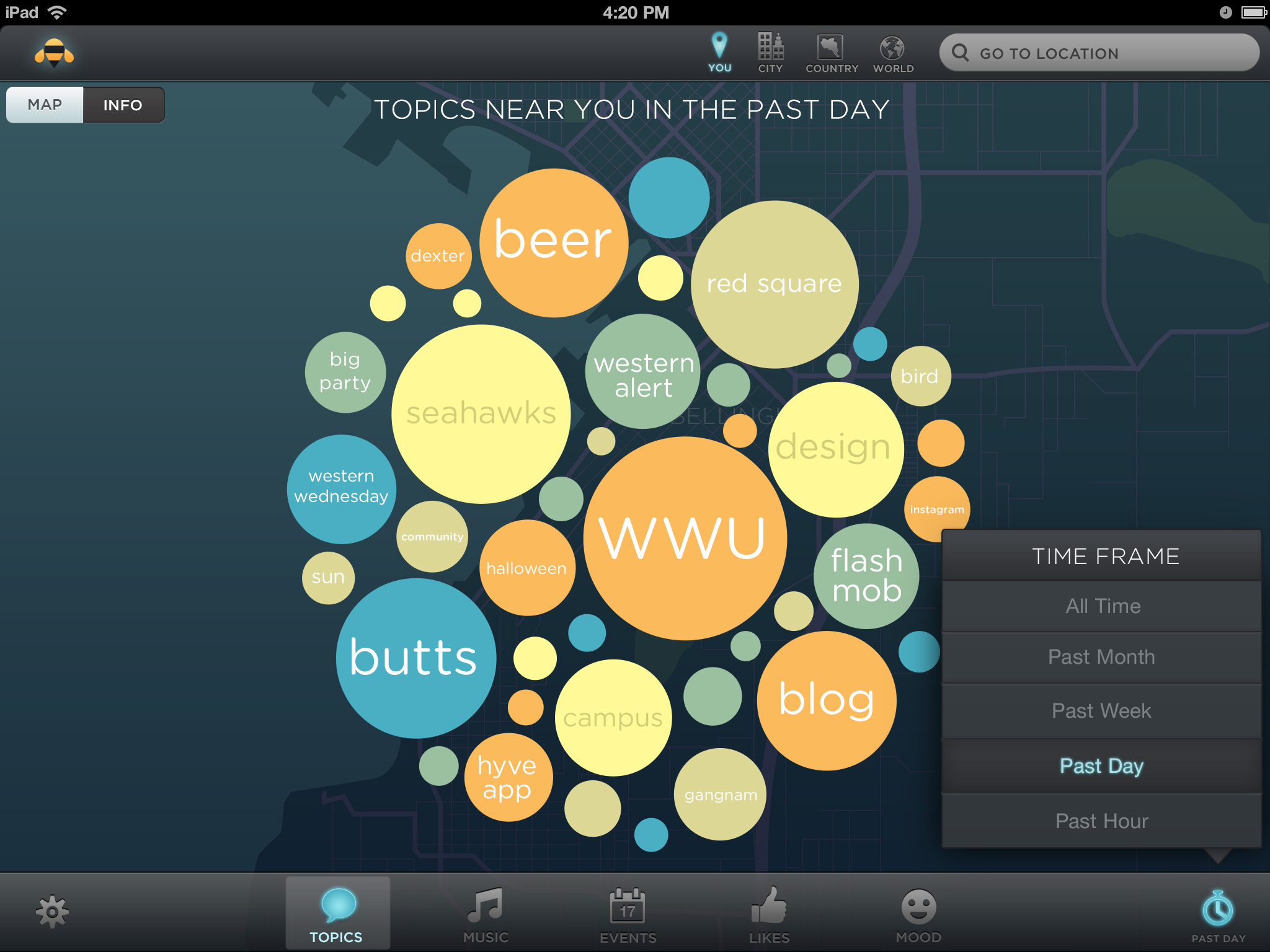Tap the flash mob topic bubble
The width and height of the screenshot is (1270, 952).
866,576
